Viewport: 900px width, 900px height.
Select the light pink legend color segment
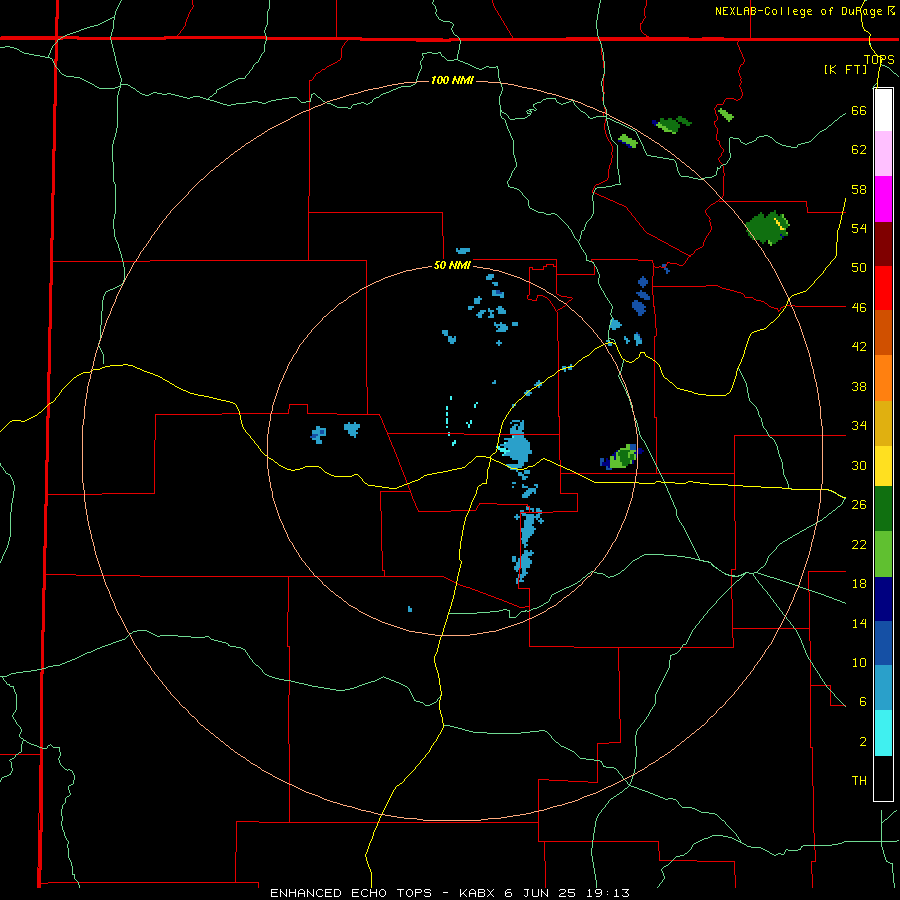[x=883, y=153]
